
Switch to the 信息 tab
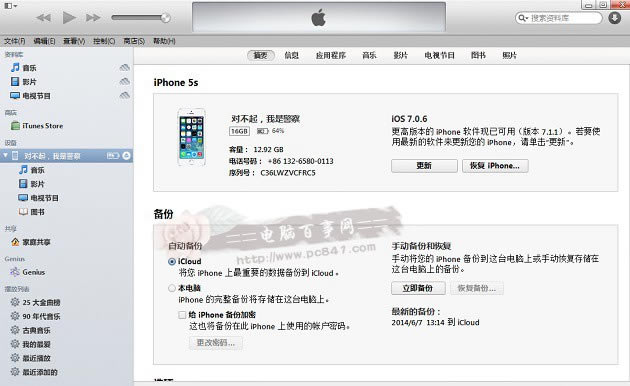(292, 55)
